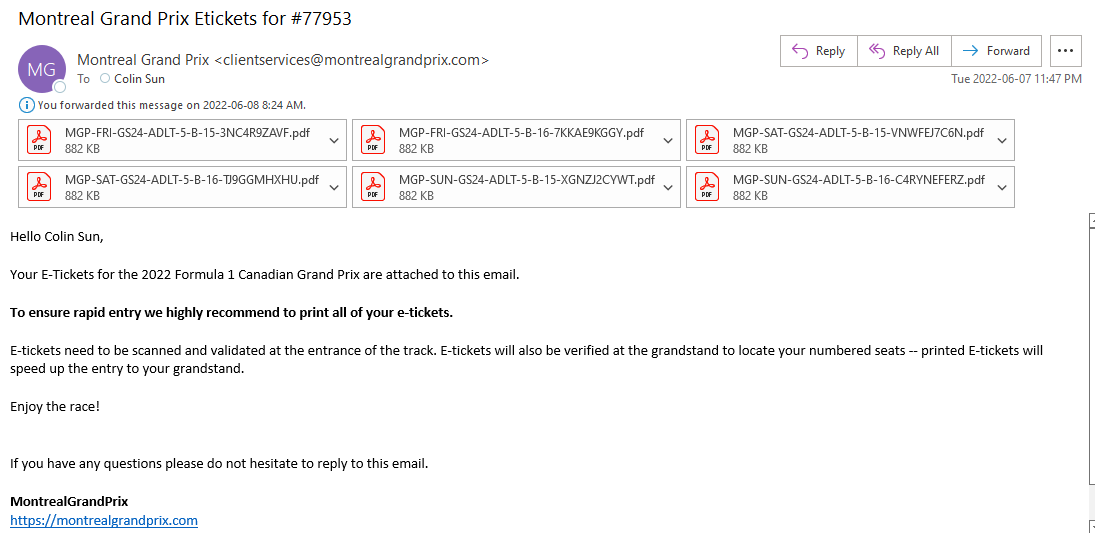
Task: Open the MGP-SUN-GS24-ADLT-5-B-15 PDF attachment icon
Action: point(372,187)
